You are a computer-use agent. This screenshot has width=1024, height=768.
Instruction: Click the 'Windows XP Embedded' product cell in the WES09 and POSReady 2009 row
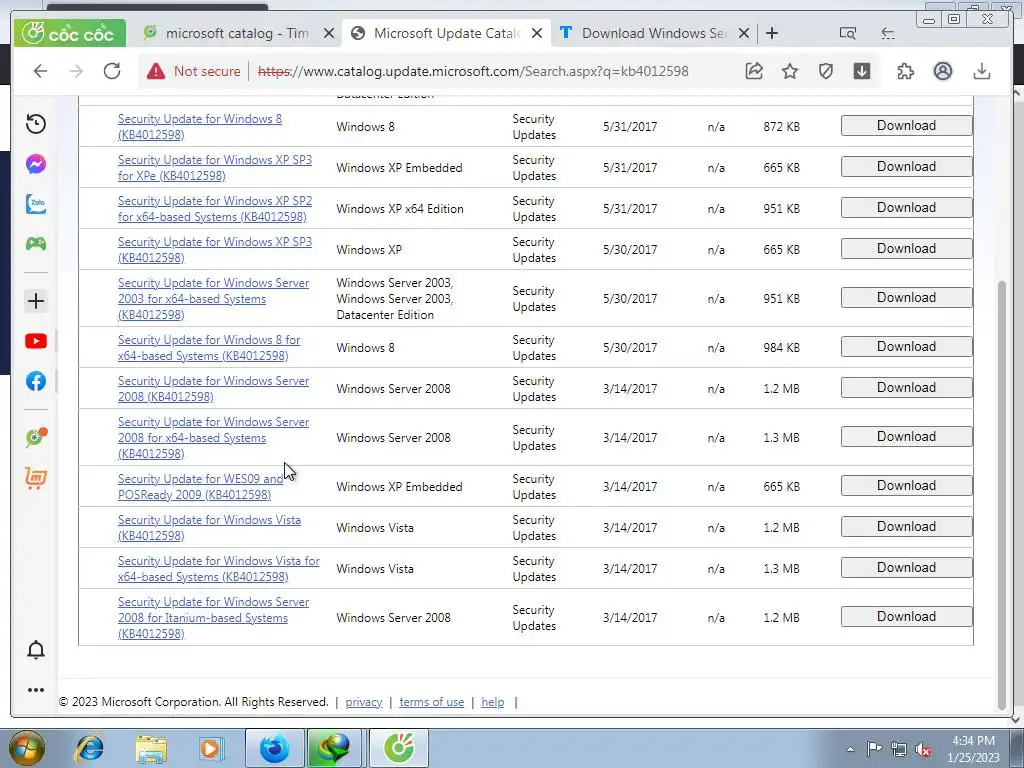(x=399, y=487)
